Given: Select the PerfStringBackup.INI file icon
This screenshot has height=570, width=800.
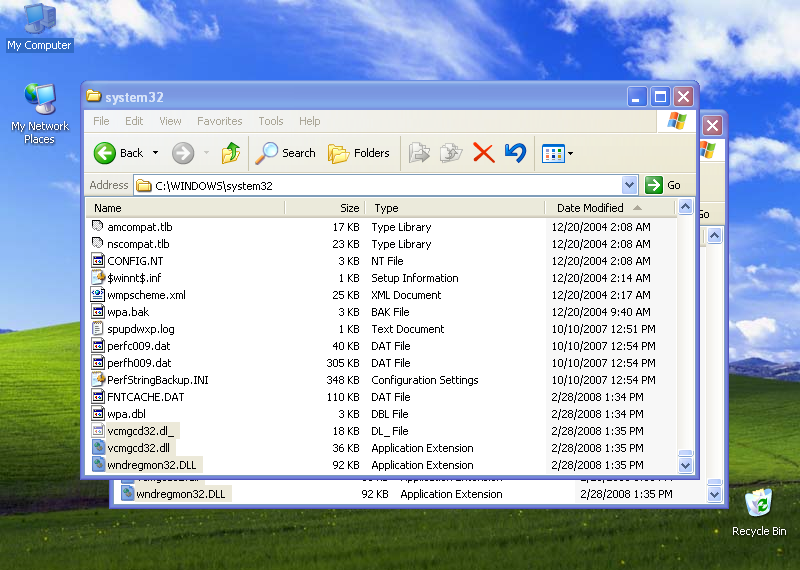Looking at the screenshot, I should click(x=97, y=379).
